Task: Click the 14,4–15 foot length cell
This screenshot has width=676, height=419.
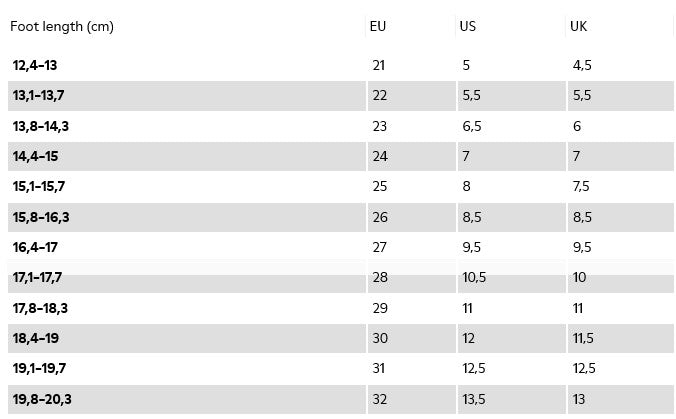Action: (x=36, y=157)
